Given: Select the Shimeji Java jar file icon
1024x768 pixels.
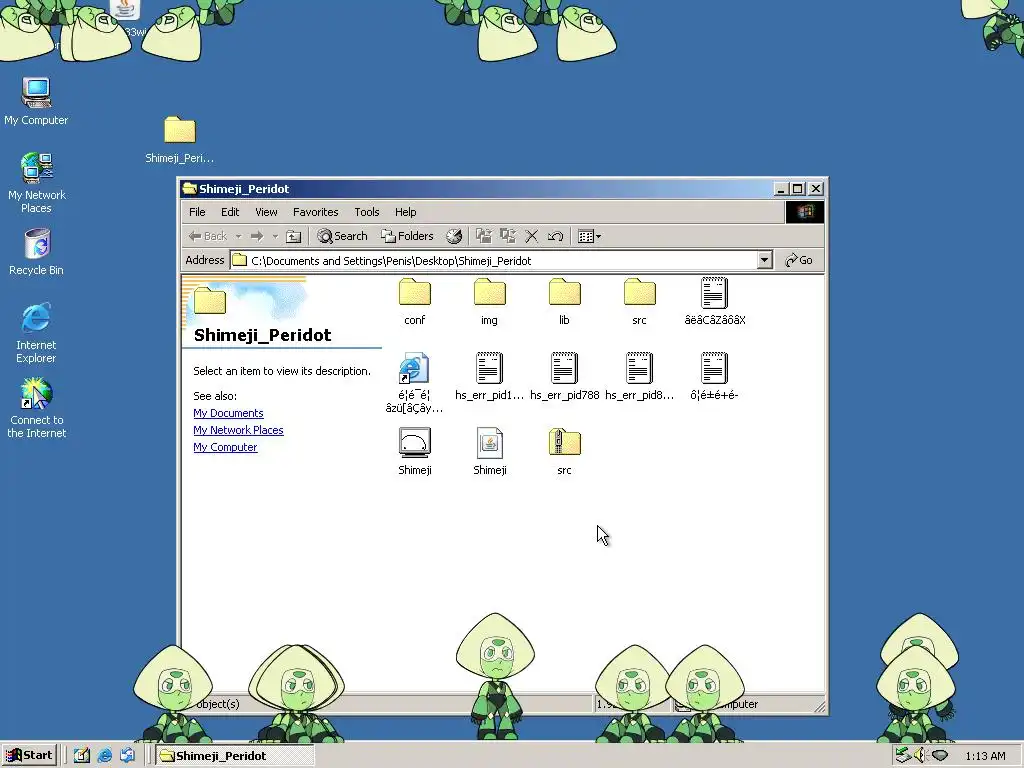Looking at the screenshot, I should 489,443.
